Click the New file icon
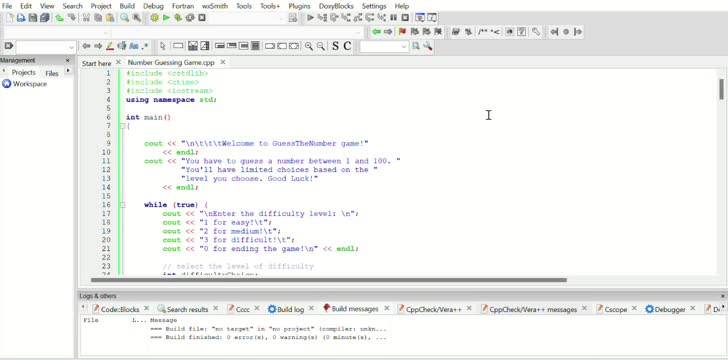This screenshot has width=728, height=360. click(x=9, y=18)
